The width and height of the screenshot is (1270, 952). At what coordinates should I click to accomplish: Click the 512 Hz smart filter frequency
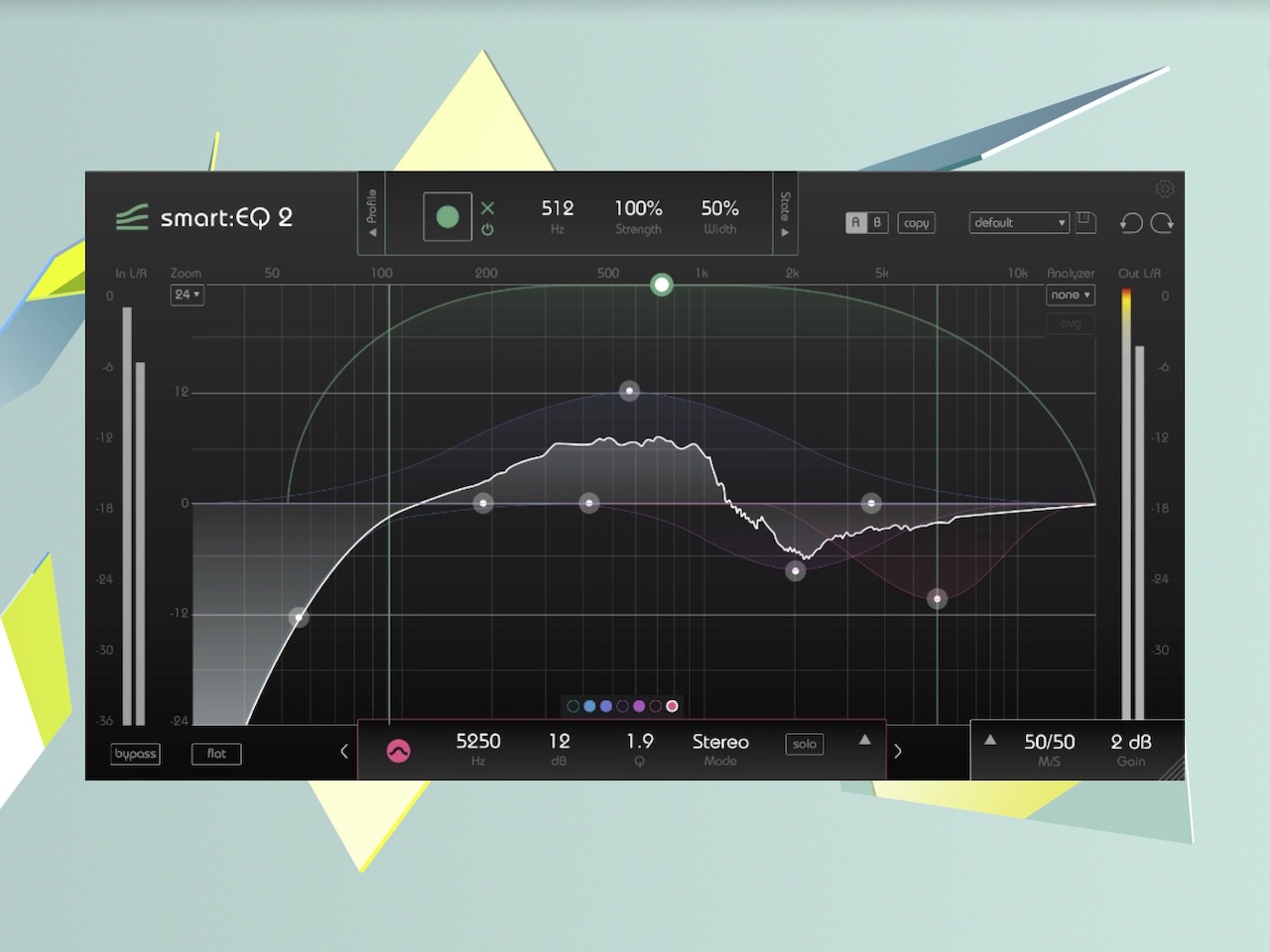[558, 208]
